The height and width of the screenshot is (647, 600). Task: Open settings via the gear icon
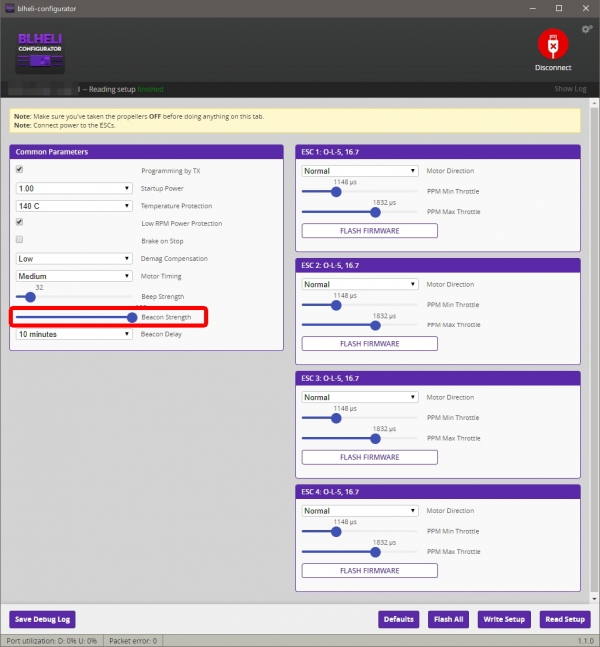(587, 29)
